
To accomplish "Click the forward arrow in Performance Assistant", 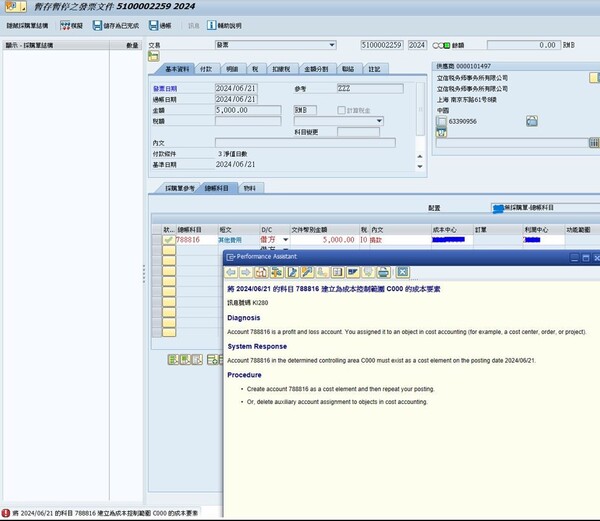I will point(245,272).
